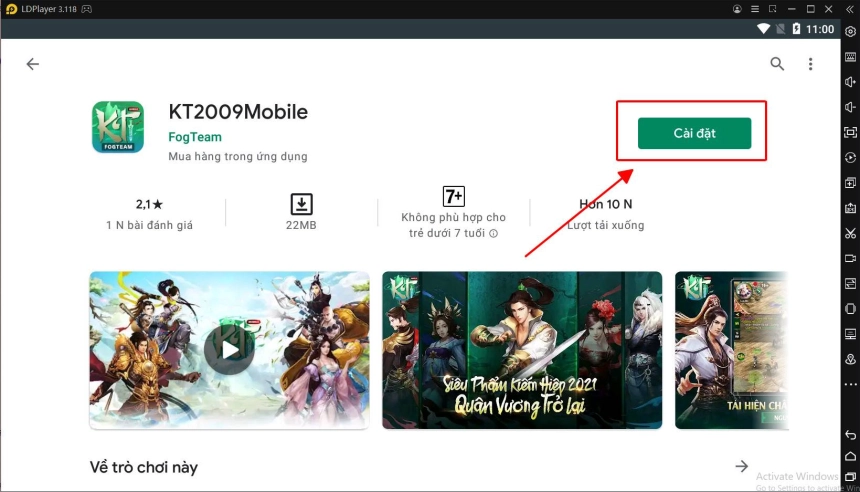Click the Wi-Fi status icon
Viewport: 860px width, 492px height.
point(763,29)
